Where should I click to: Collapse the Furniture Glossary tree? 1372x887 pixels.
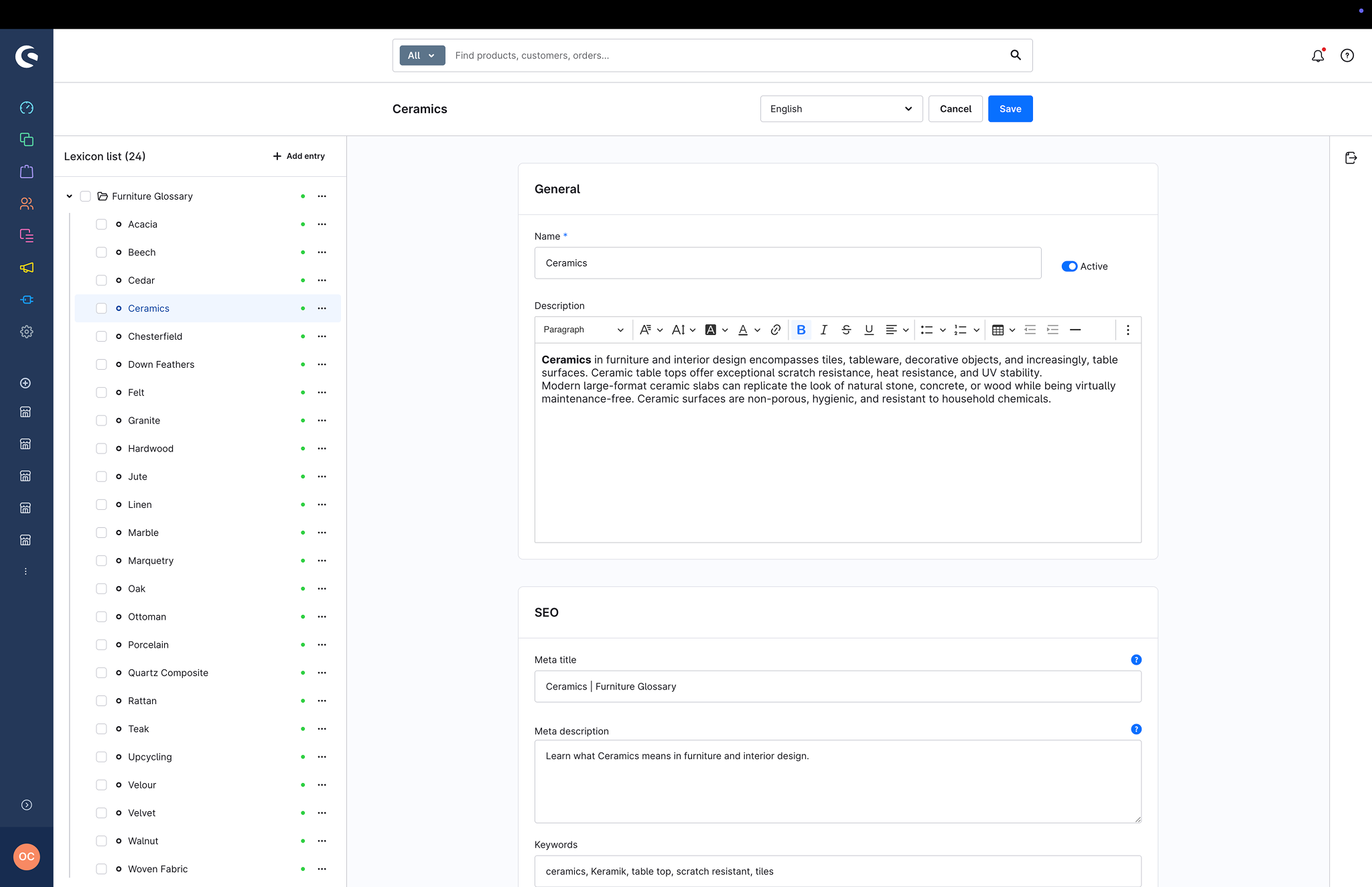pos(69,196)
